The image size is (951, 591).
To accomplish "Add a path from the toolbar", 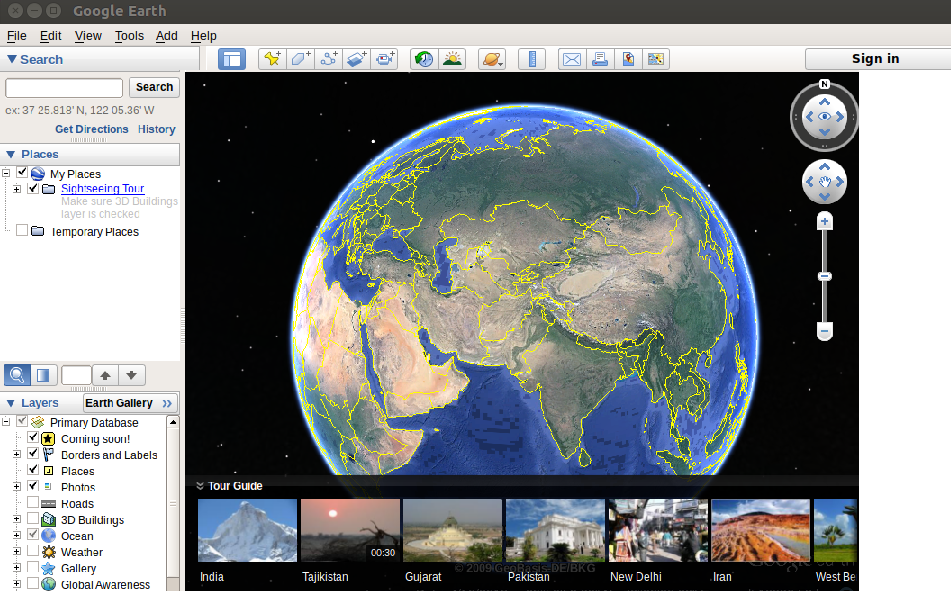I will (x=329, y=59).
